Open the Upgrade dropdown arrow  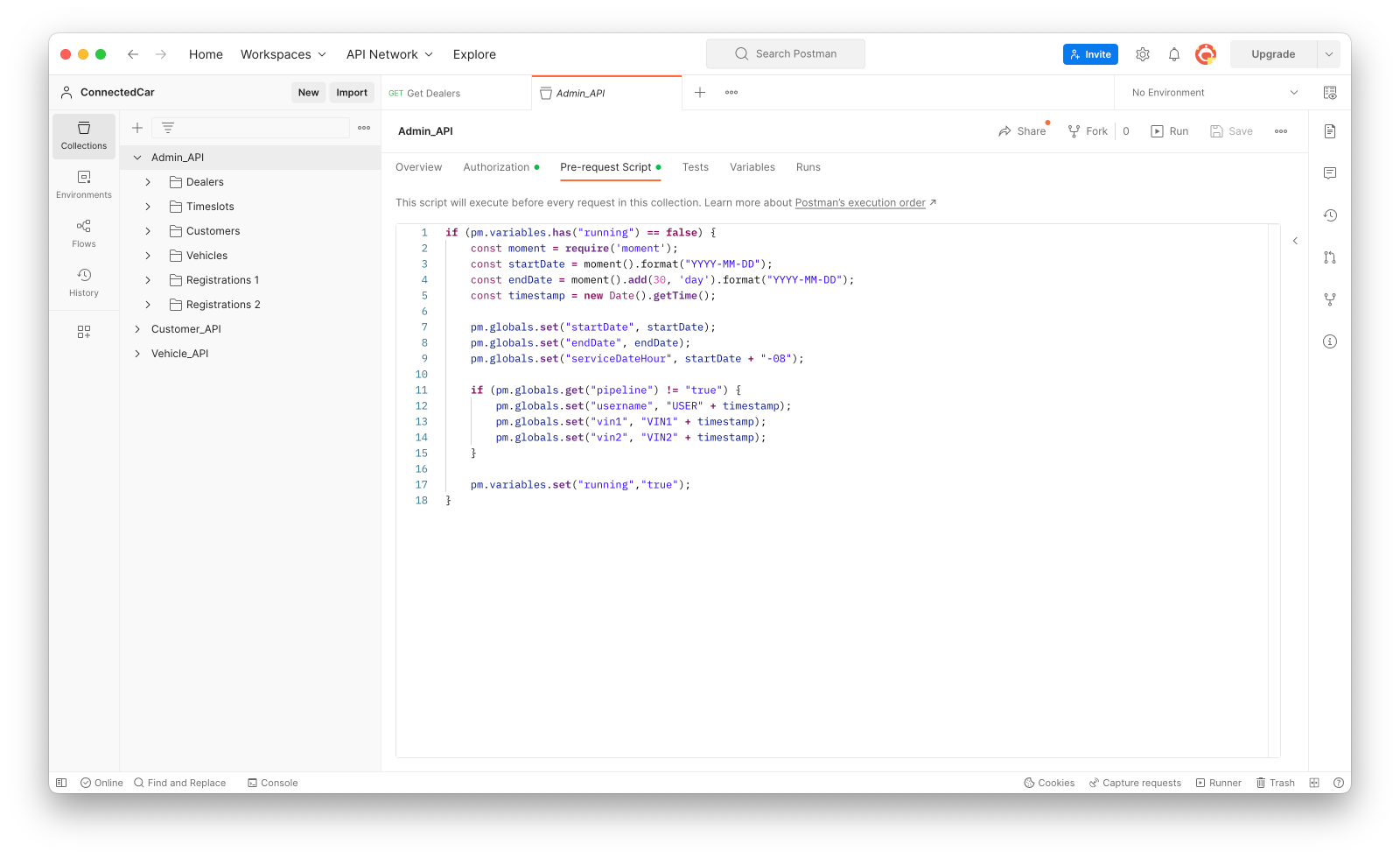pyautogui.click(x=1328, y=54)
